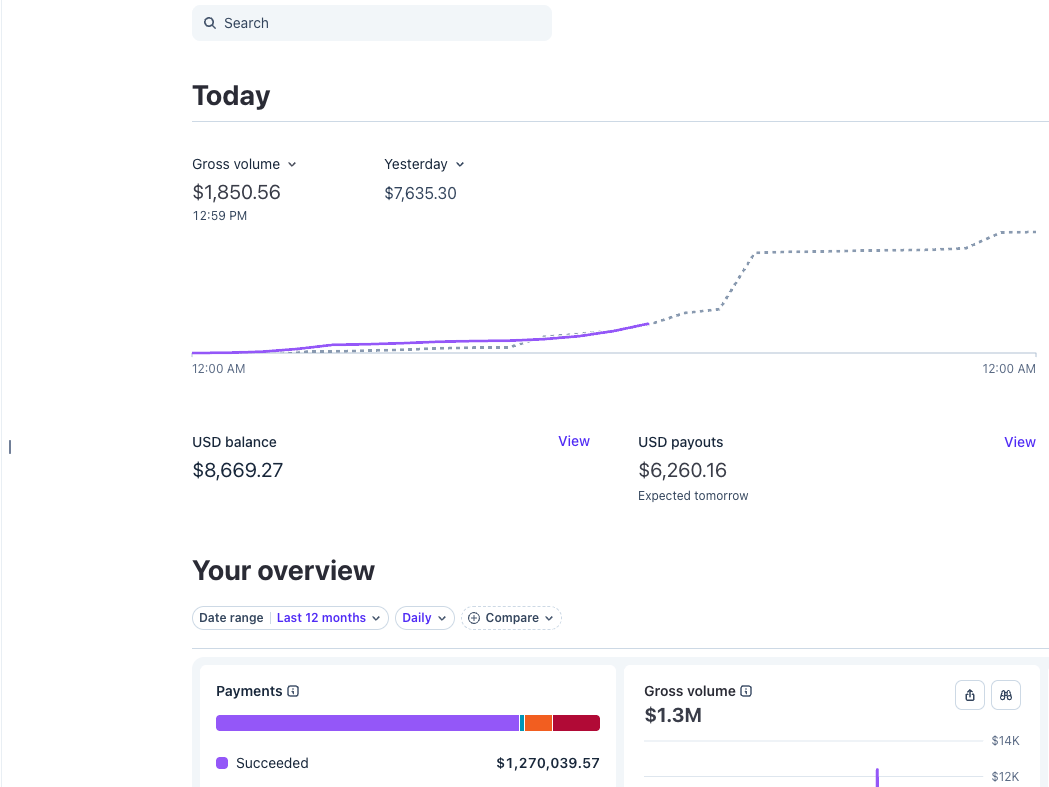Open Payments info tooltip icon
Viewport: 1049px width, 787px height.
coord(293,691)
